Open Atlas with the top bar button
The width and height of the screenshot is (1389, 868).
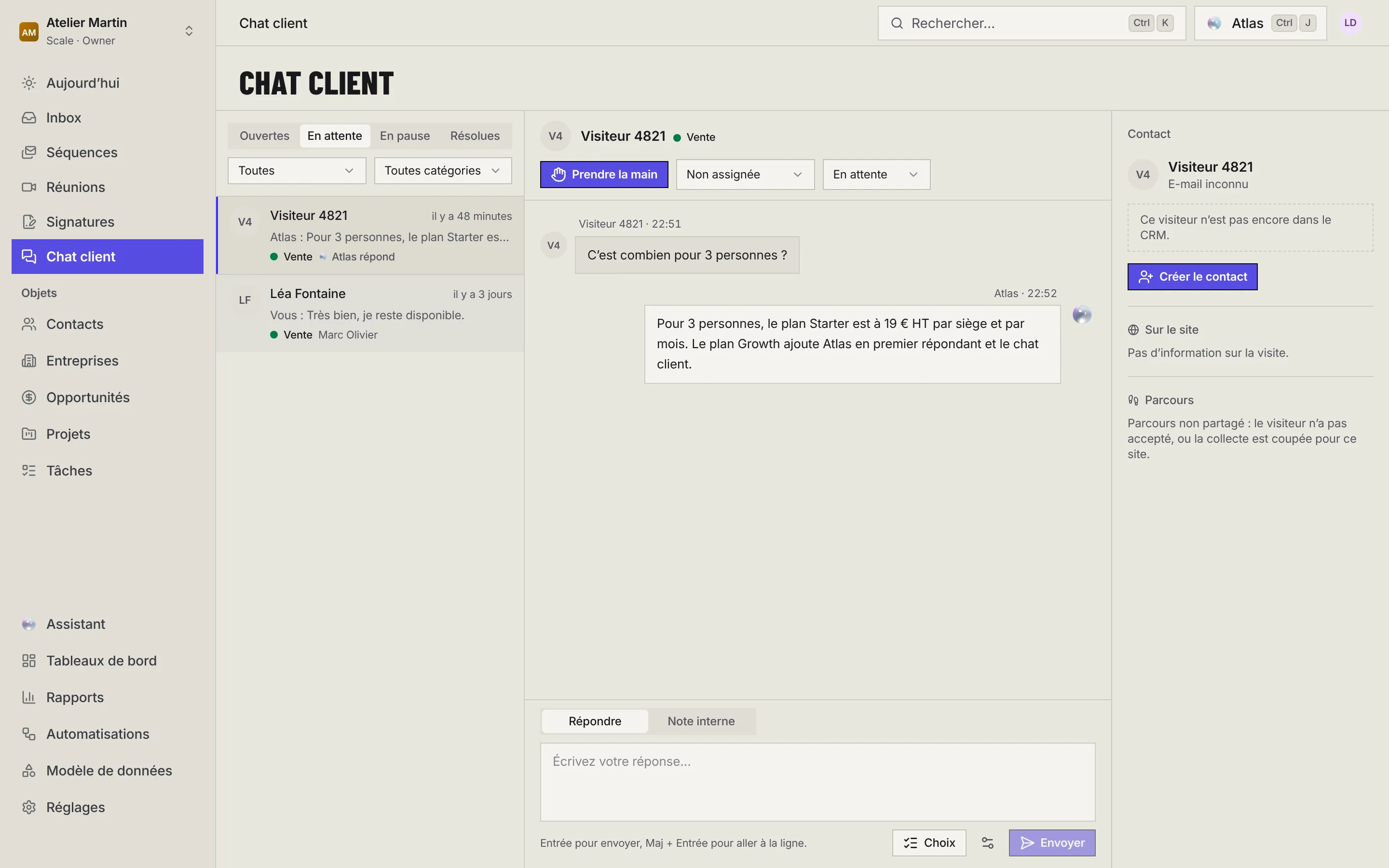(x=1260, y=23)
